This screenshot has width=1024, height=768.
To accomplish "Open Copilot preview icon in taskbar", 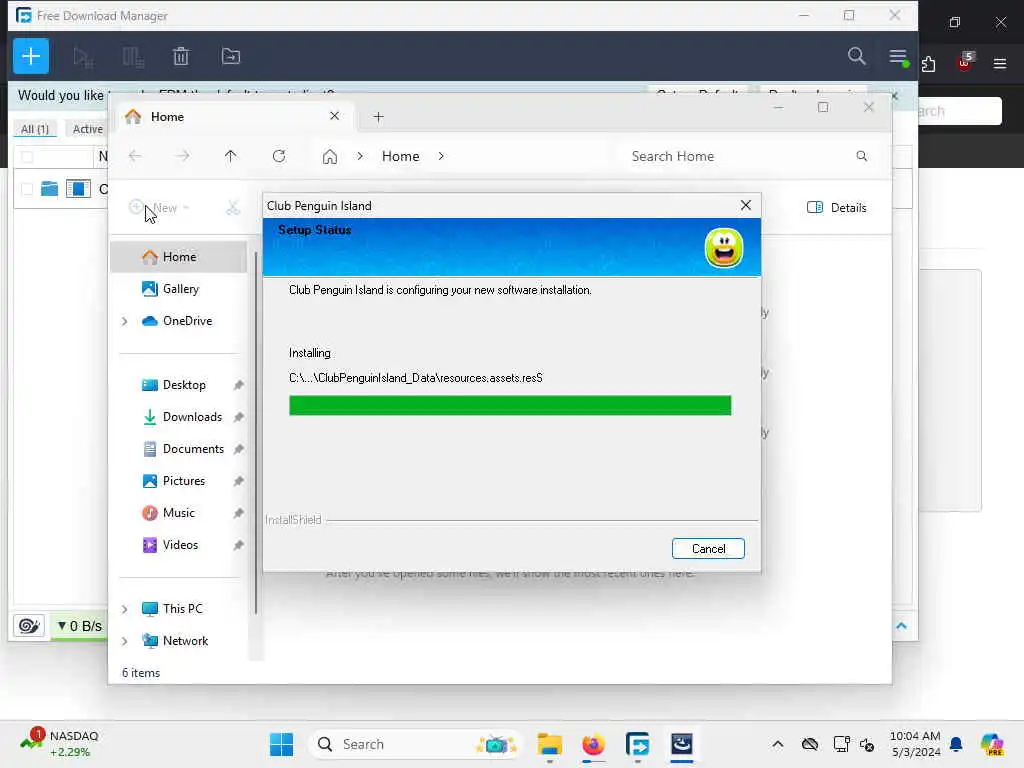I will click(991, 744).
